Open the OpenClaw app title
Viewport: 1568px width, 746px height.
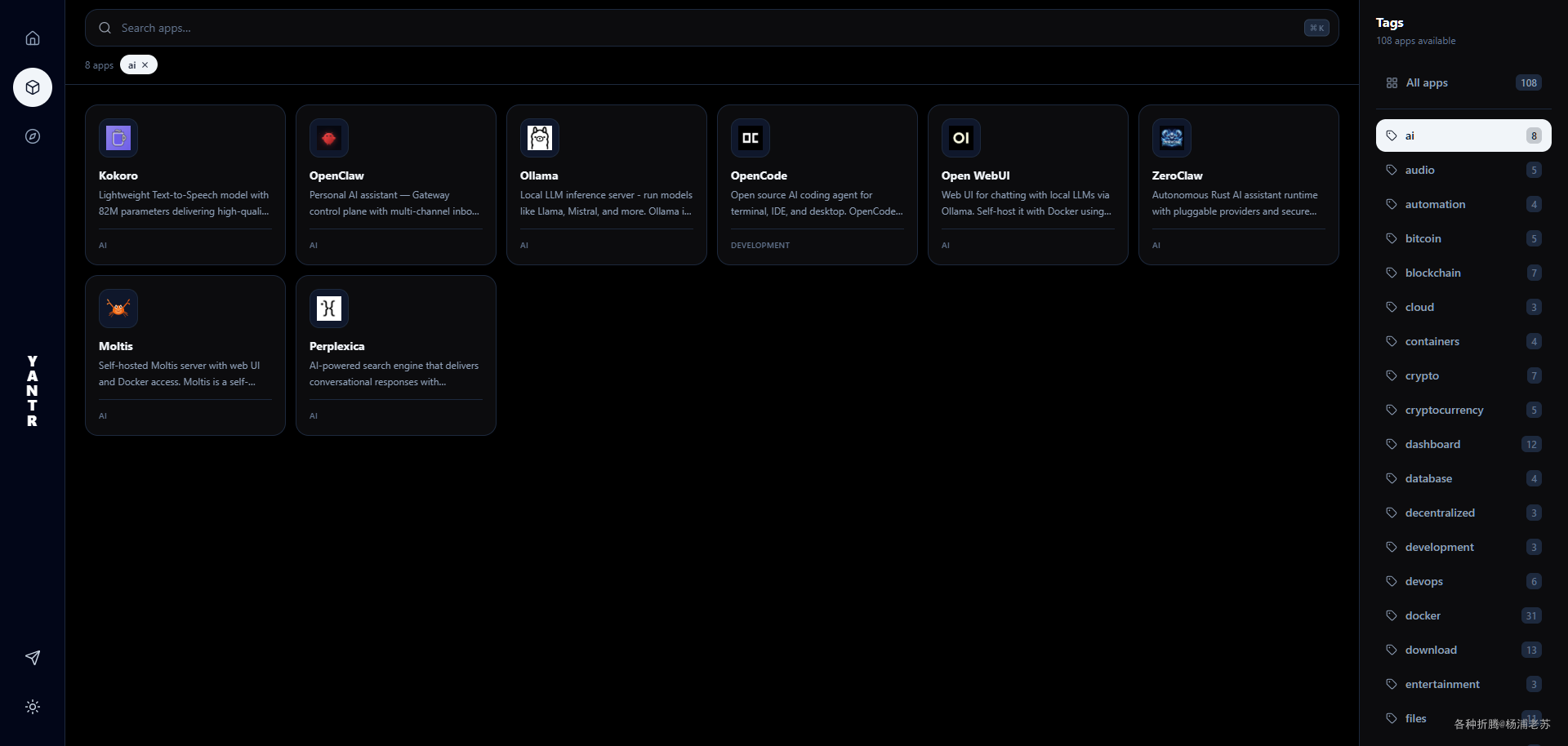[x=336, y=175]
